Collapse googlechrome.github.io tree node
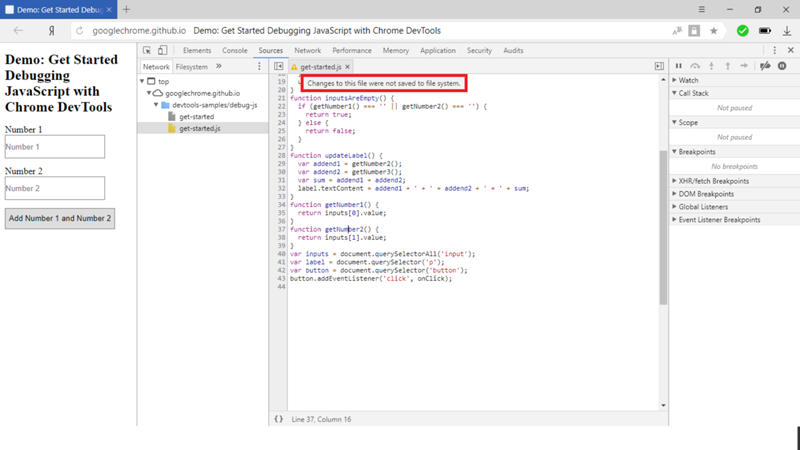 (149, 93)
